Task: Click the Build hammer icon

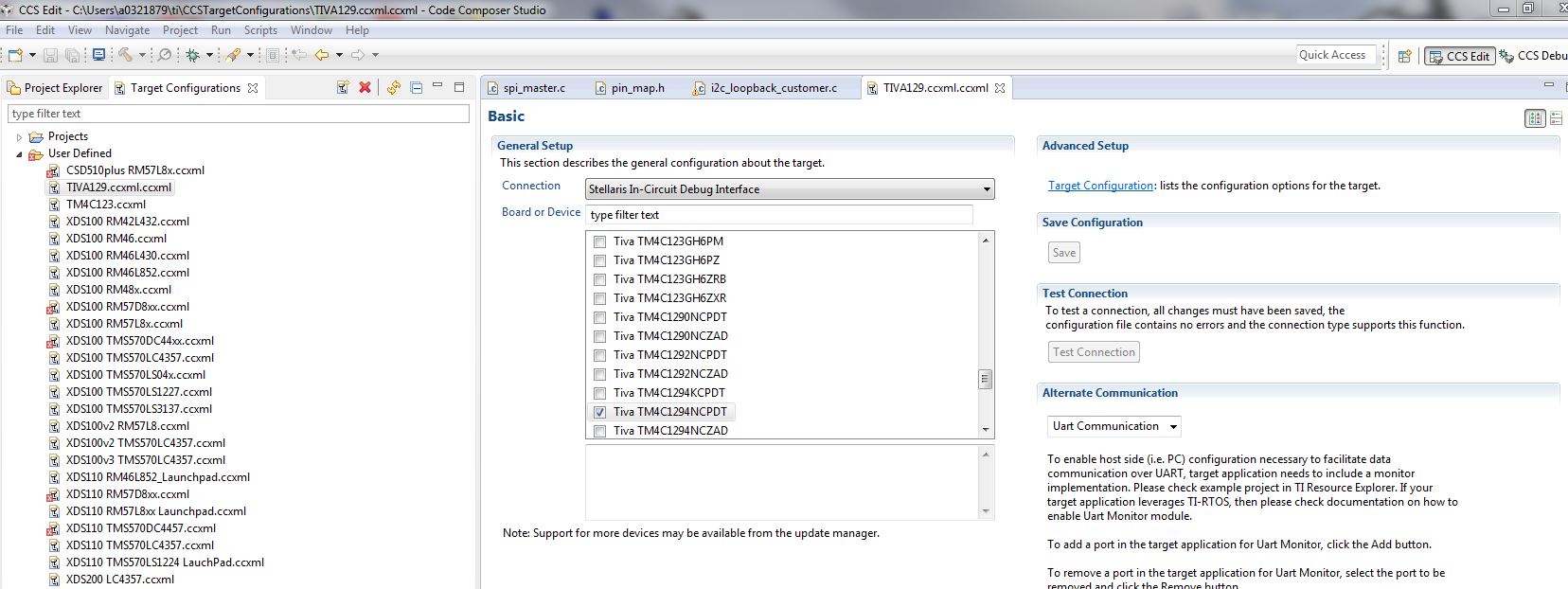Action: click(125, 55)
